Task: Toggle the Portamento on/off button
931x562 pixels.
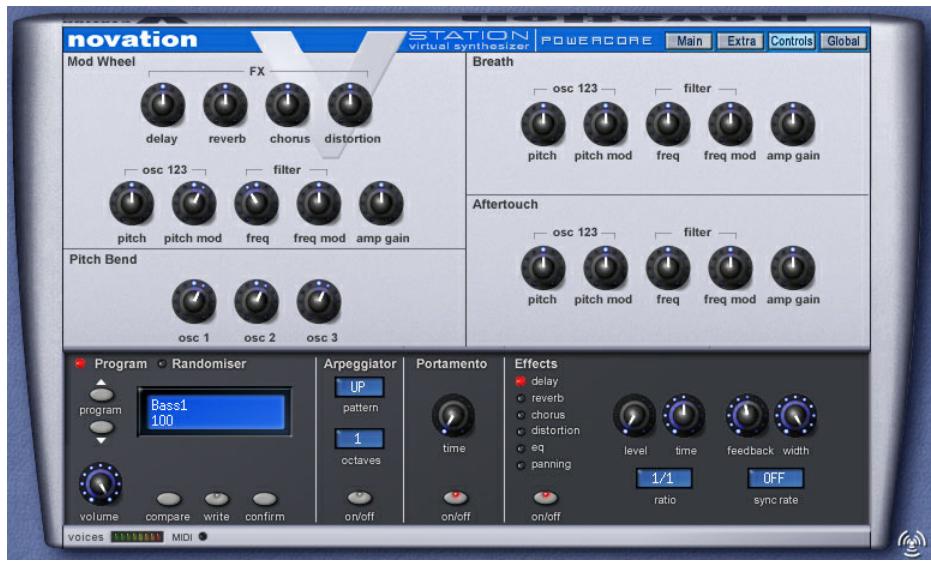Action: click(x=455, y=497)
